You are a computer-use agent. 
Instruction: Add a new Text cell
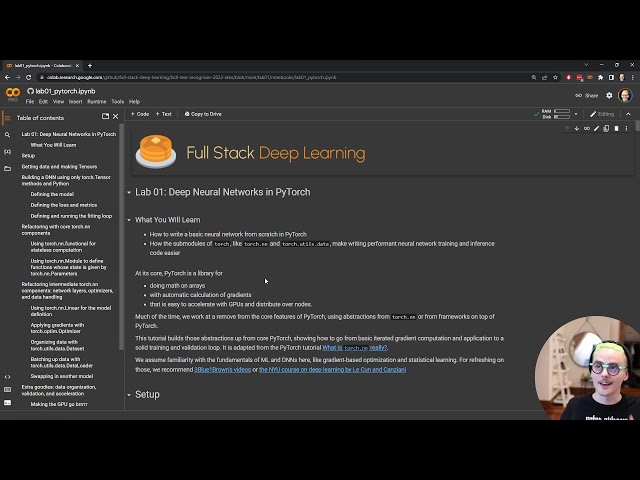point(164,114)
